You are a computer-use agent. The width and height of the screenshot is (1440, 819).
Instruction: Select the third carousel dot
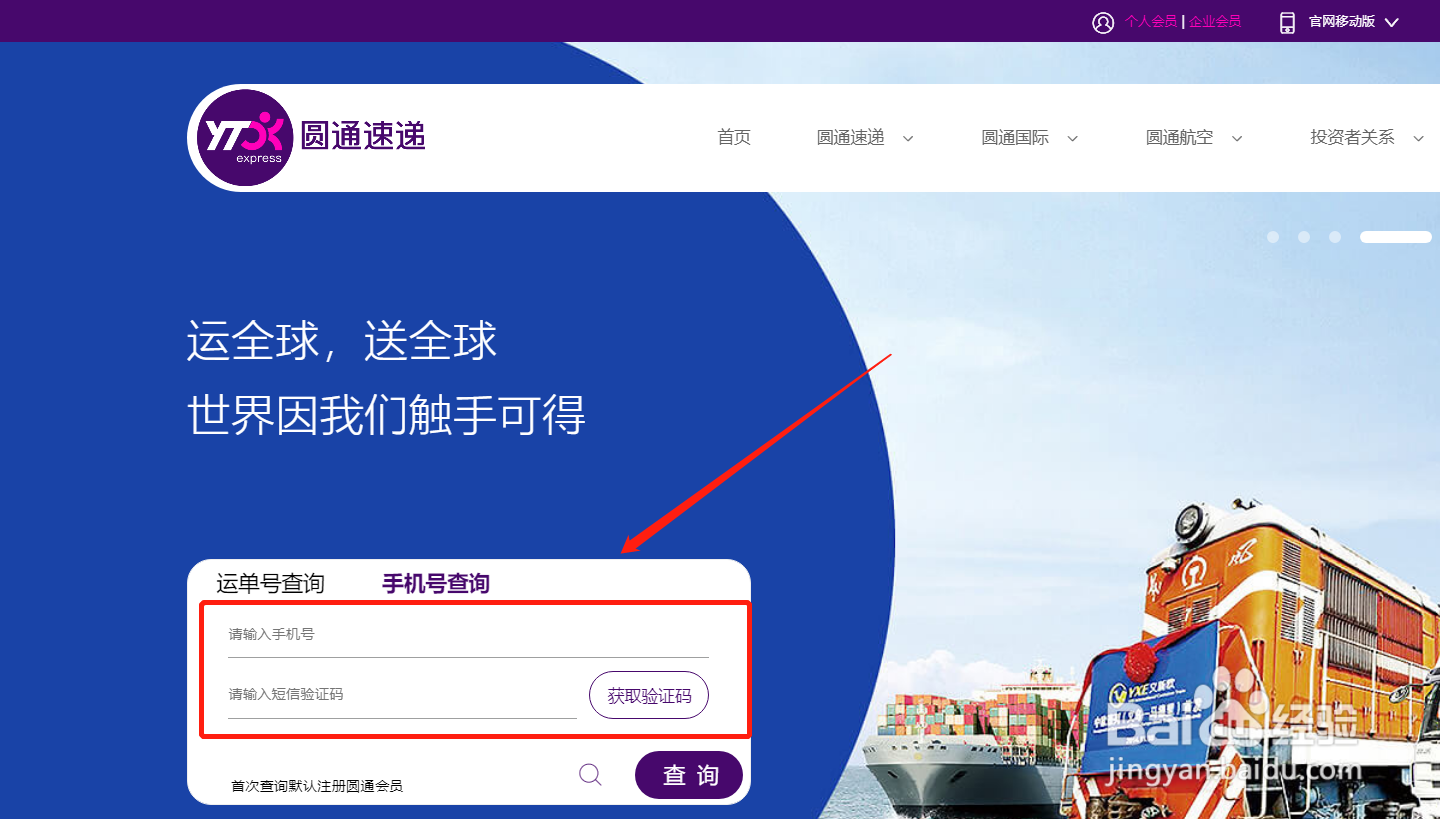(1335, 237)
